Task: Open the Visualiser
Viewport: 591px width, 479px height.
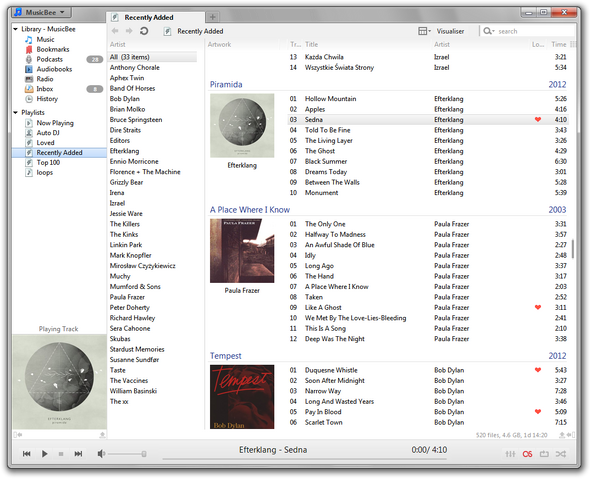Action: 450,31
